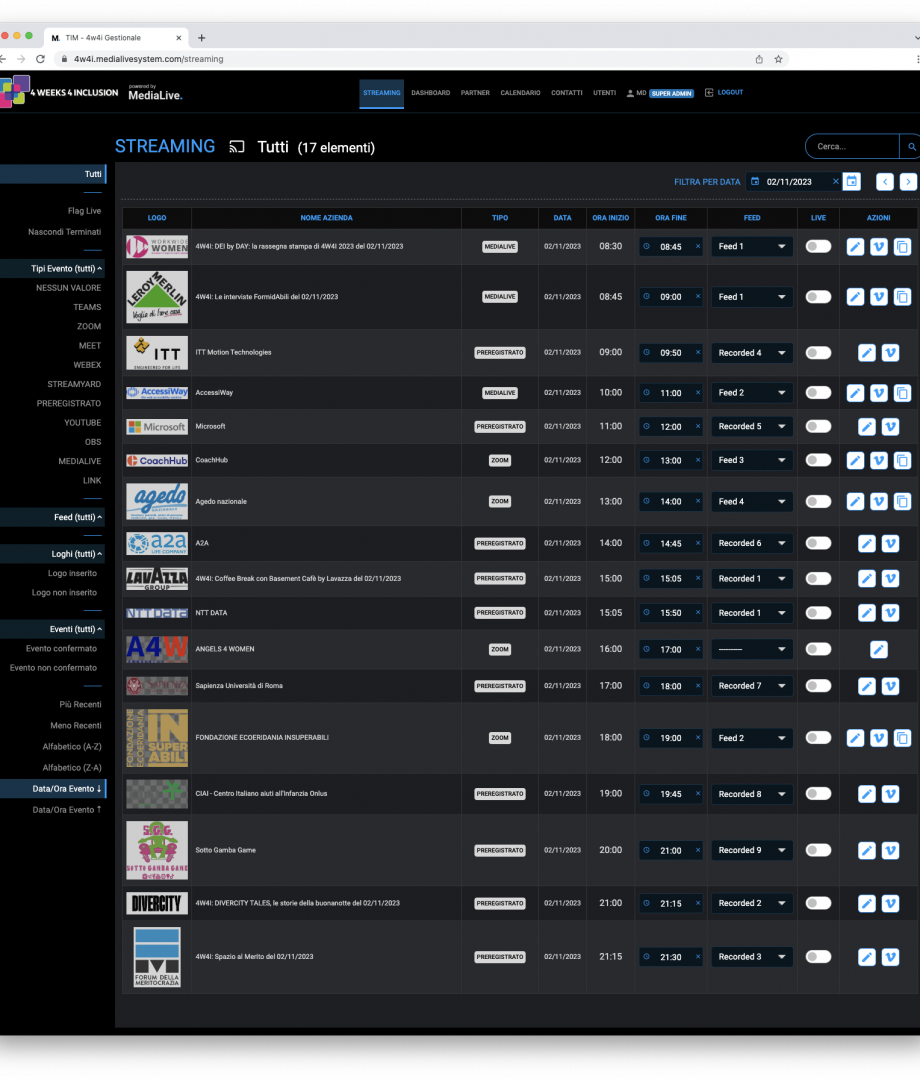Go to next date with right arrow
The height and width of the screenshot is (1080, 920).
pyautogui.click(x=908, y=182)
